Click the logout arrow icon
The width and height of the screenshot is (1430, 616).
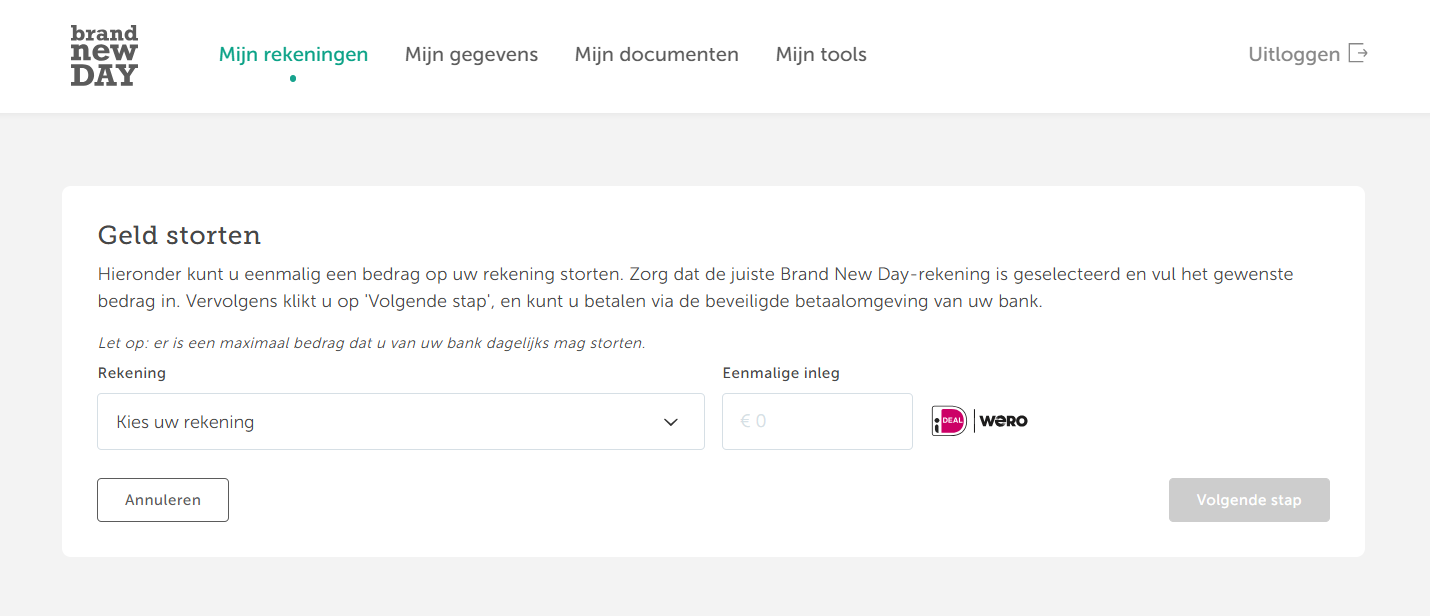tap(1357, 54)
